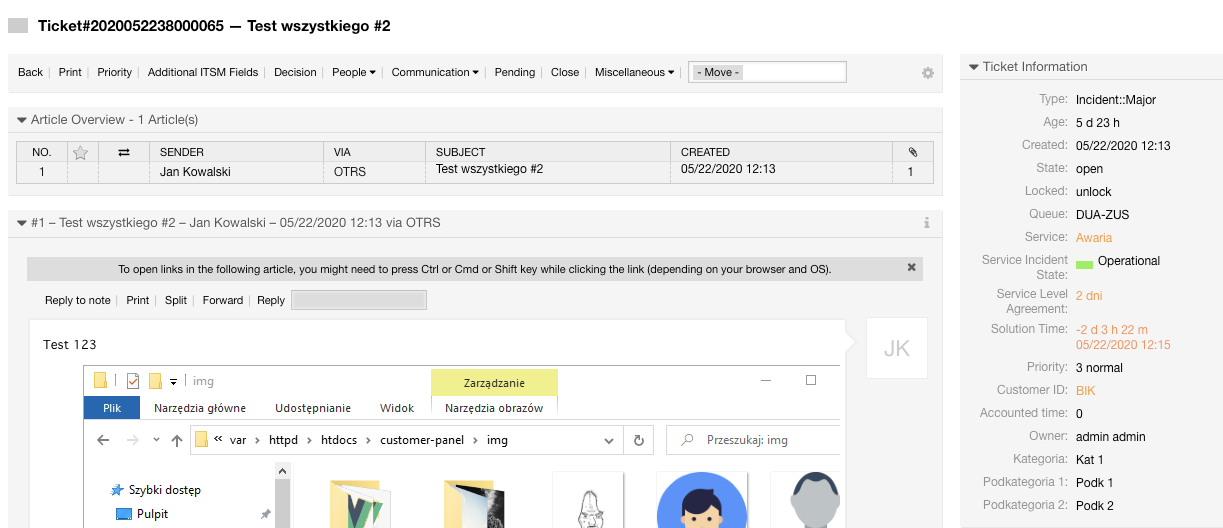This screenshot has width=1223, height=528.
Task: Open the 2 dni SLA link
Action: pyautogui.click(x=1089, y=296)
